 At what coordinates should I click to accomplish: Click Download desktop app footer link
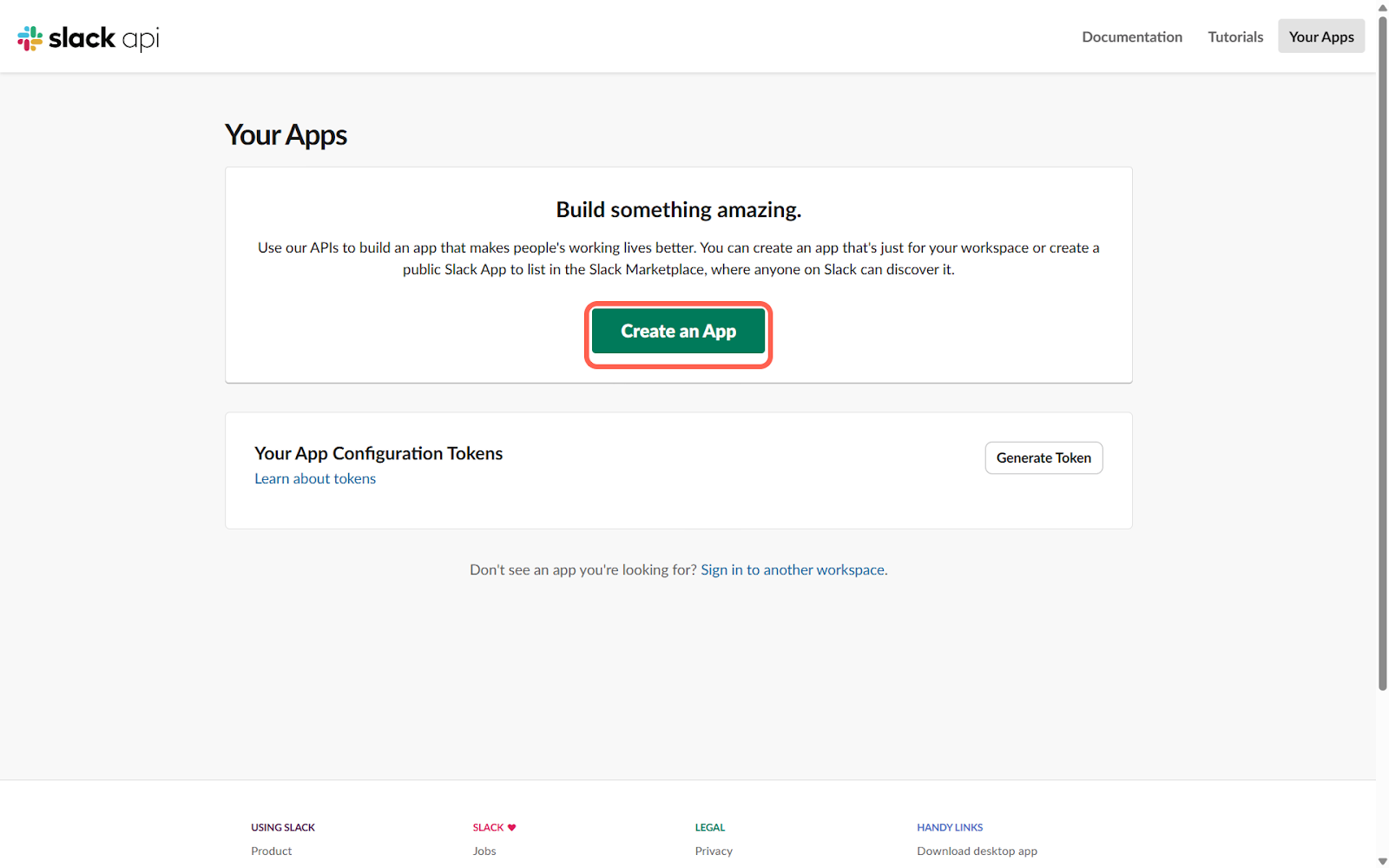pos(977,851)
